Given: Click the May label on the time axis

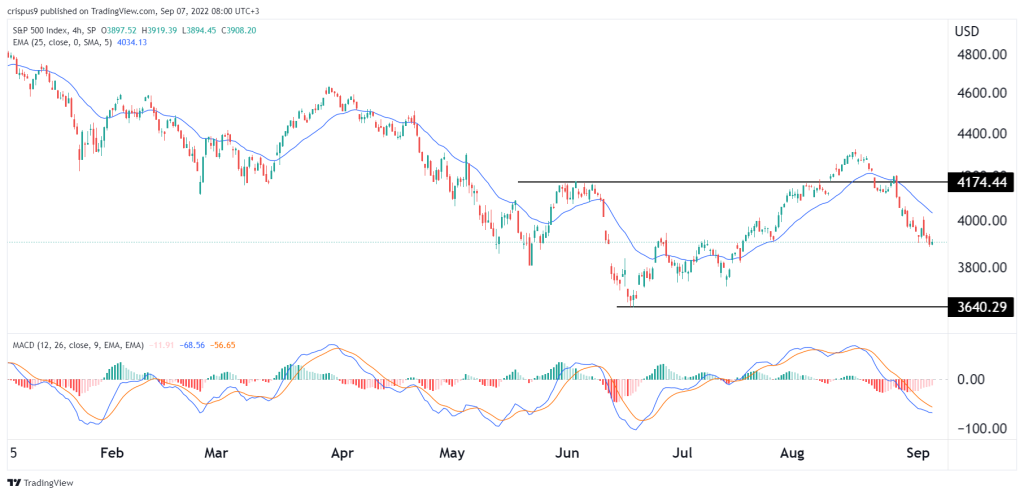Looking at the screenshot, I should (x=452, y=452).
